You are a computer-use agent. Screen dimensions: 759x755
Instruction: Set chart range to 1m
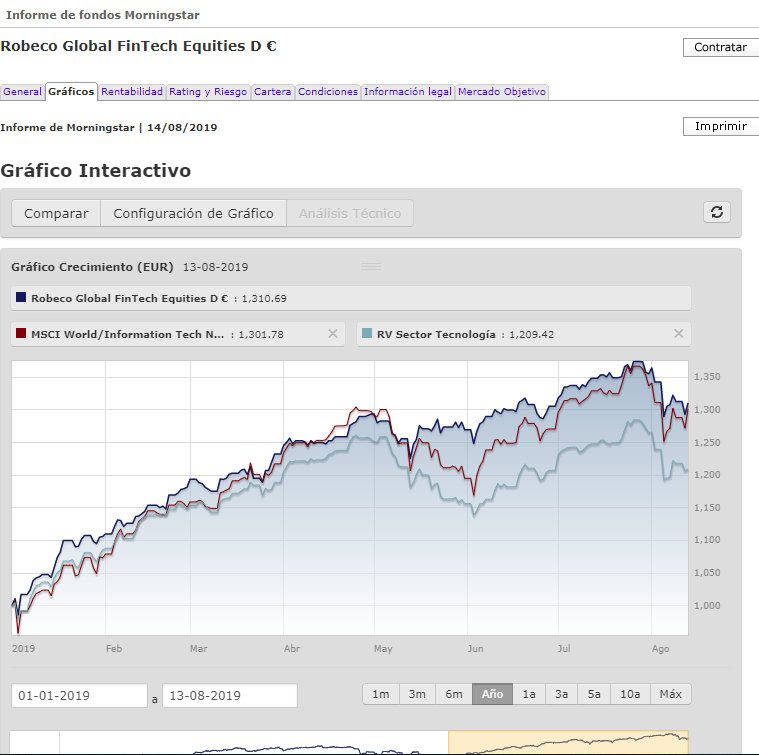coord(381,694)
